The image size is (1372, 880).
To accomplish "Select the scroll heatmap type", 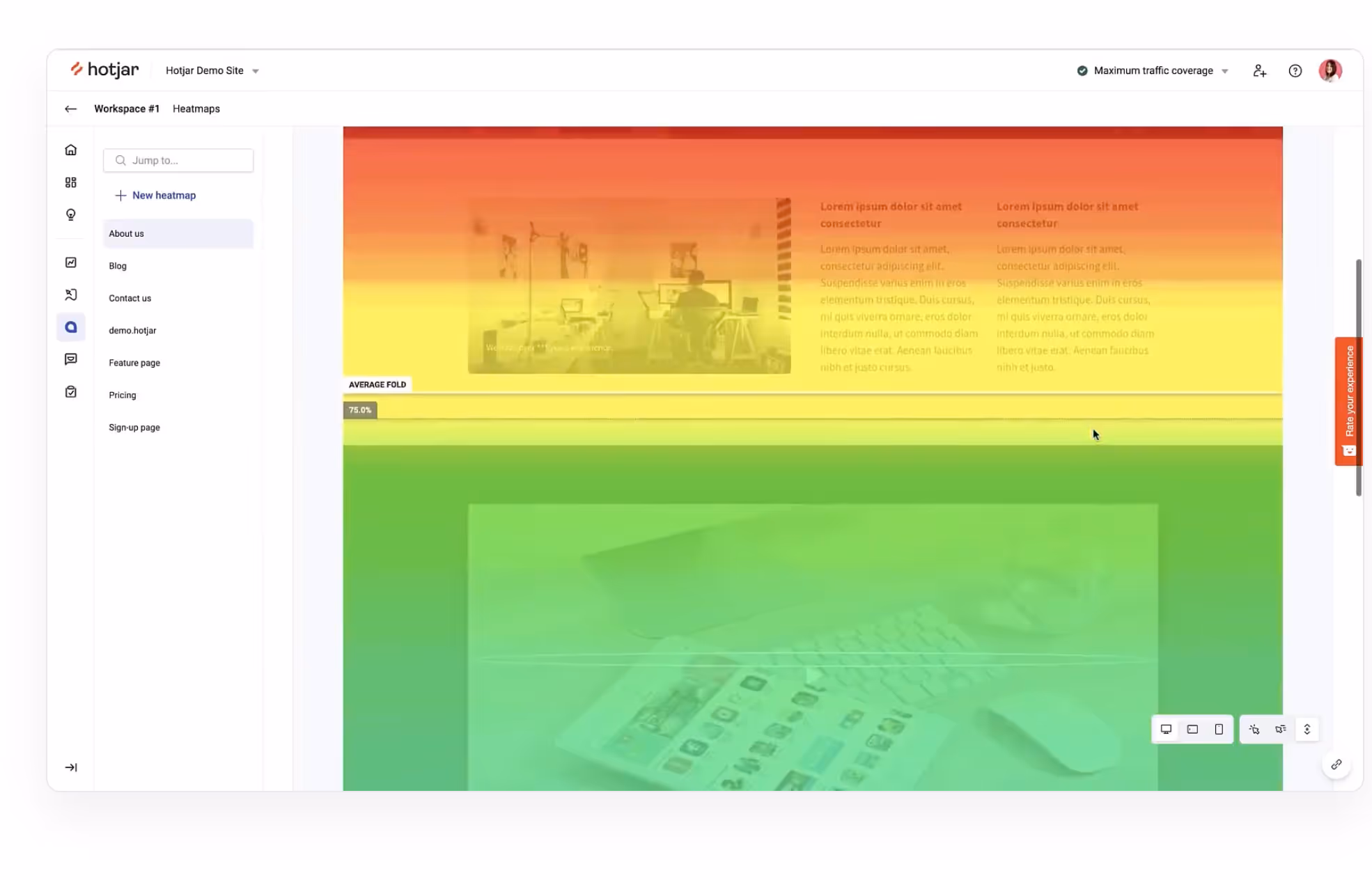I will (1307, 729).
